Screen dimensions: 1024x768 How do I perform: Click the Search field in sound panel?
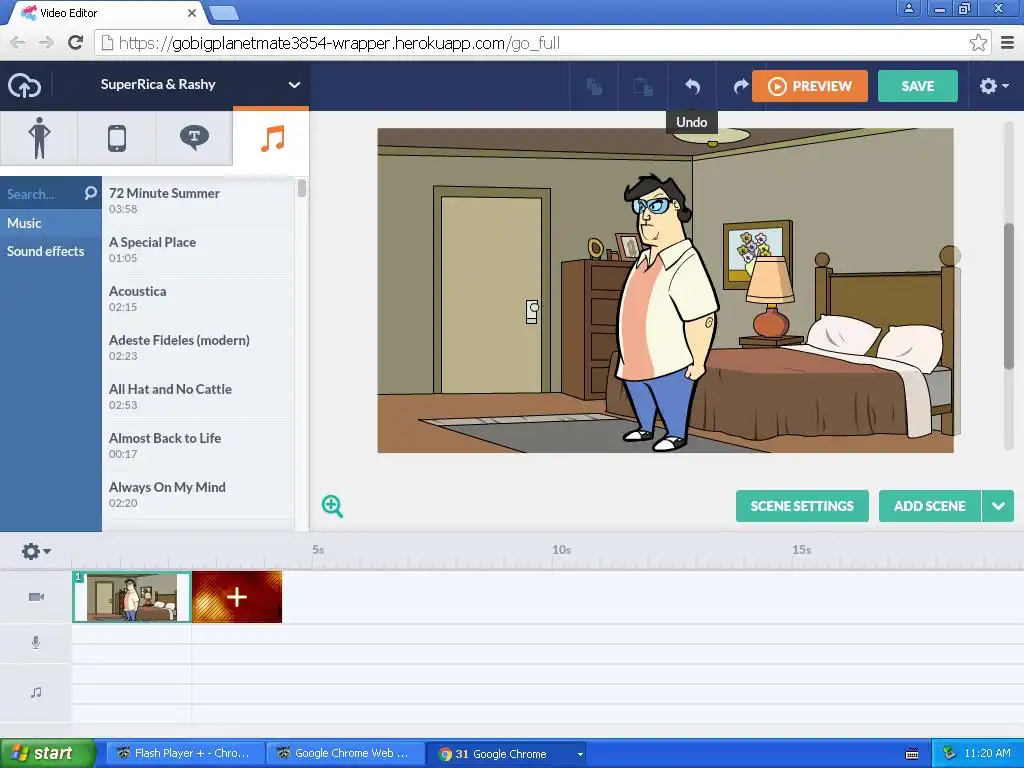[x=40, y=194]
